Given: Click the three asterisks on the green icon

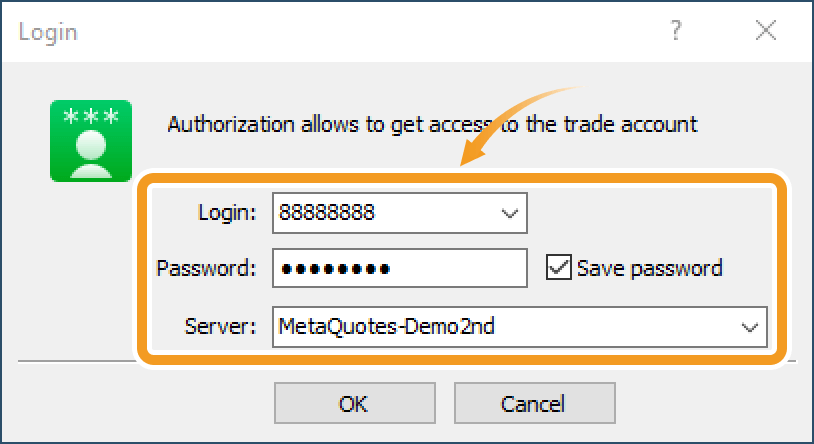Looking at the screenshot, I should click(x=90, y=117).
